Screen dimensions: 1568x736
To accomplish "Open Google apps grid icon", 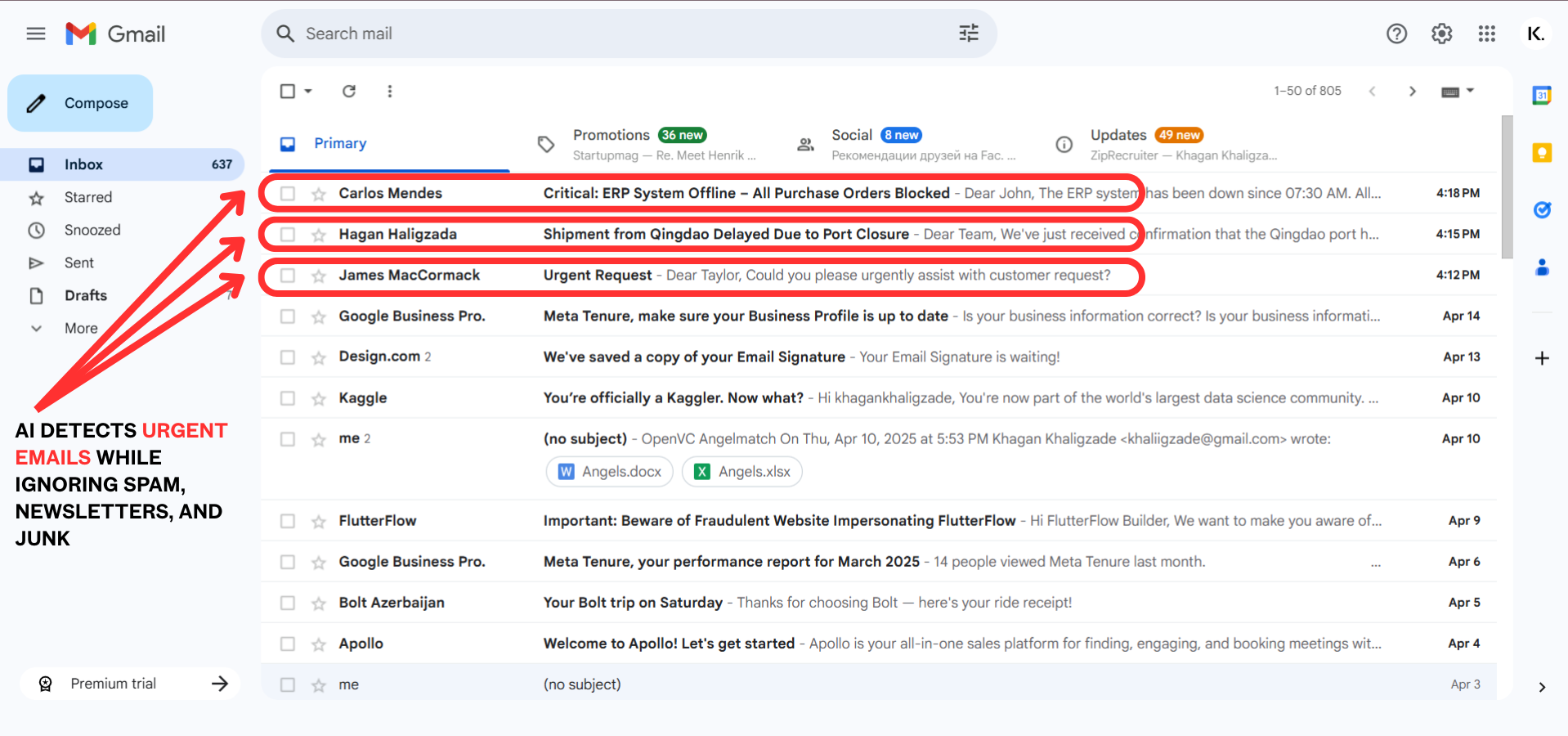I will [1487, 34].
